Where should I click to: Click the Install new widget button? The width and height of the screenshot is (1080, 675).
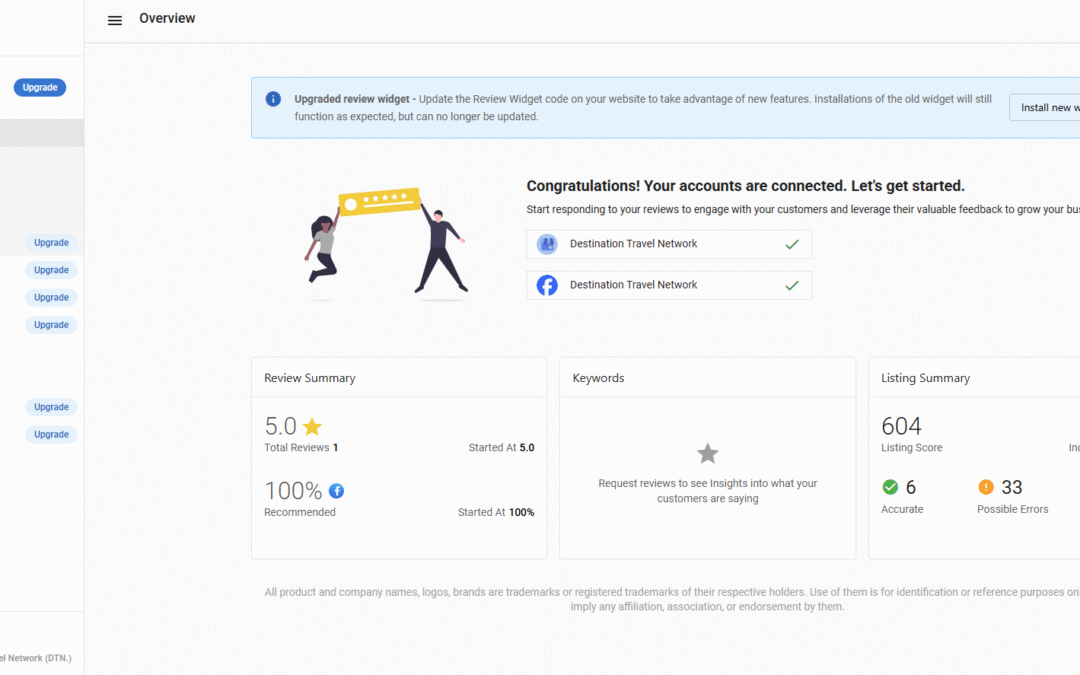tap(1045, 108)
